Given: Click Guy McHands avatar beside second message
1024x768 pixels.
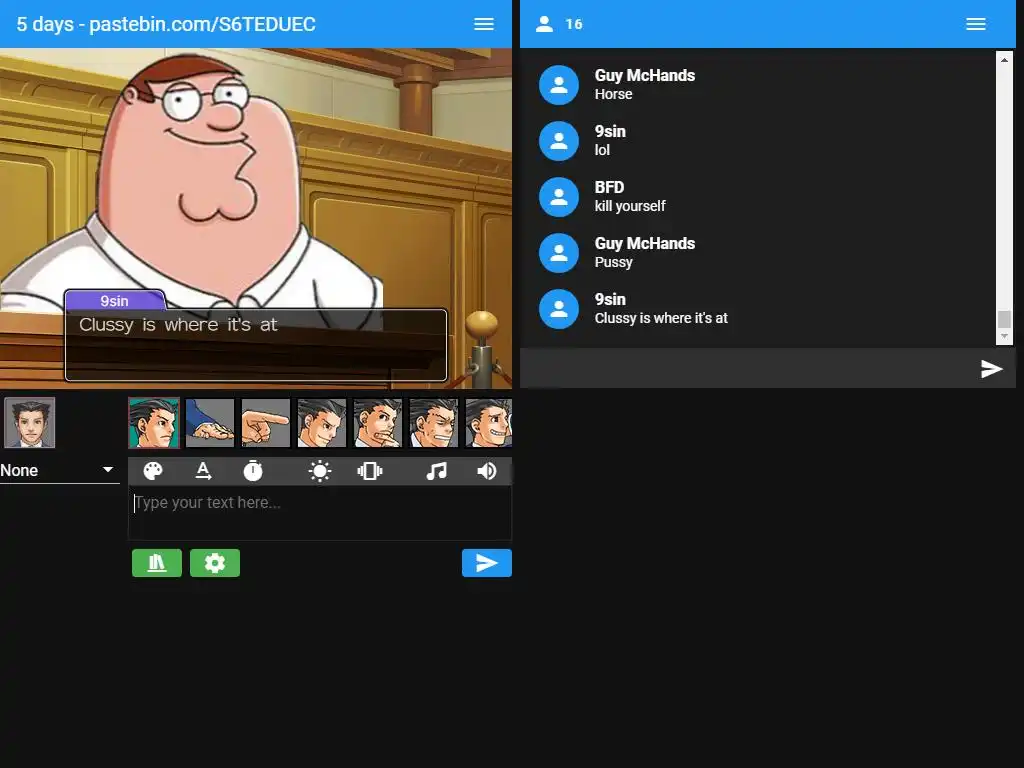Looking at the screenshot, I should coord(559,253).
